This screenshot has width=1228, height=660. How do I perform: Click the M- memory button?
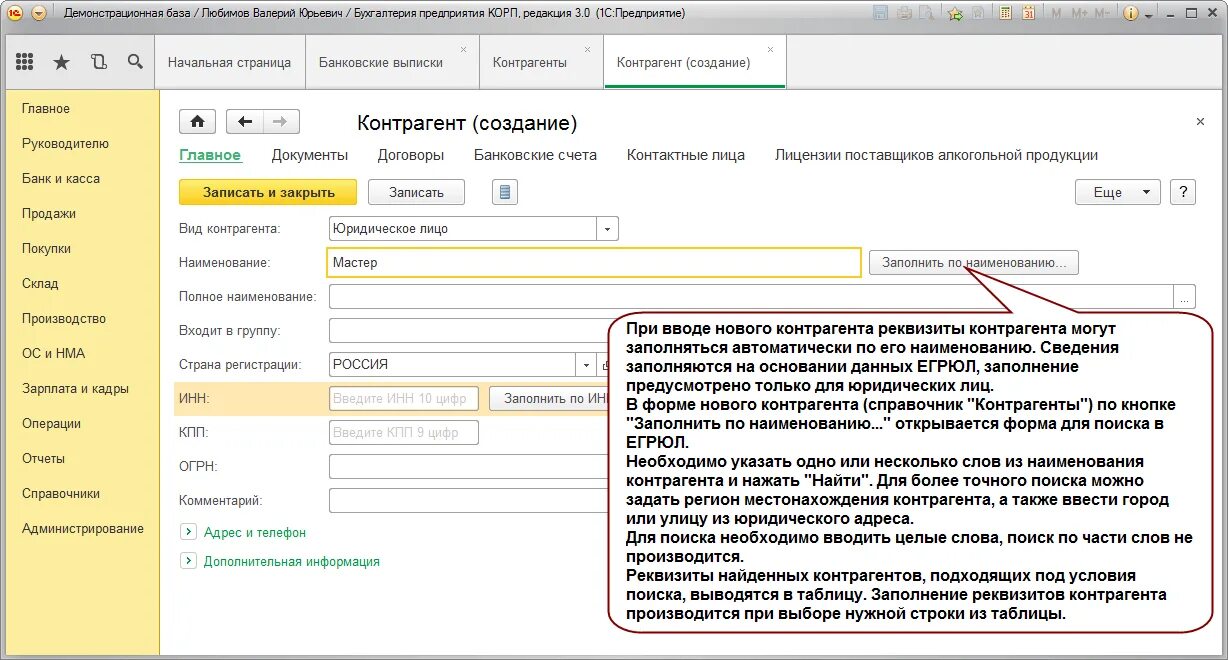pyautogui.click(x=1103, y=14)
